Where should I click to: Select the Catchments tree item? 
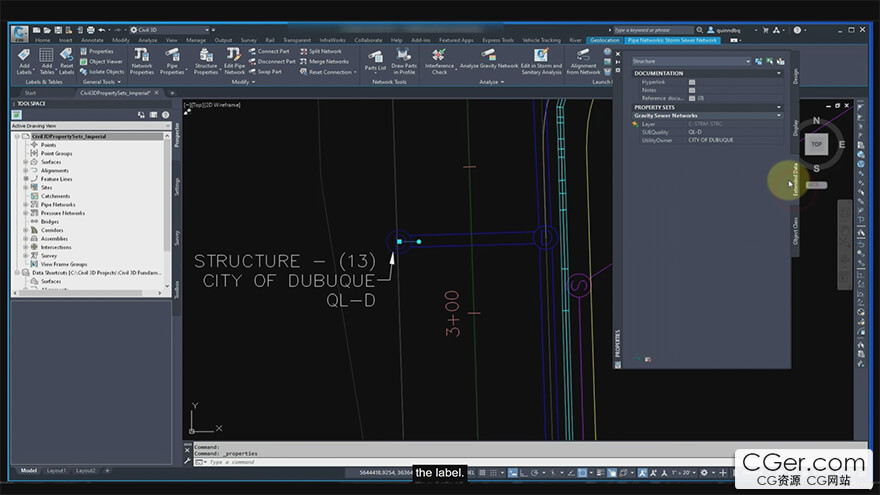[55, 196]
